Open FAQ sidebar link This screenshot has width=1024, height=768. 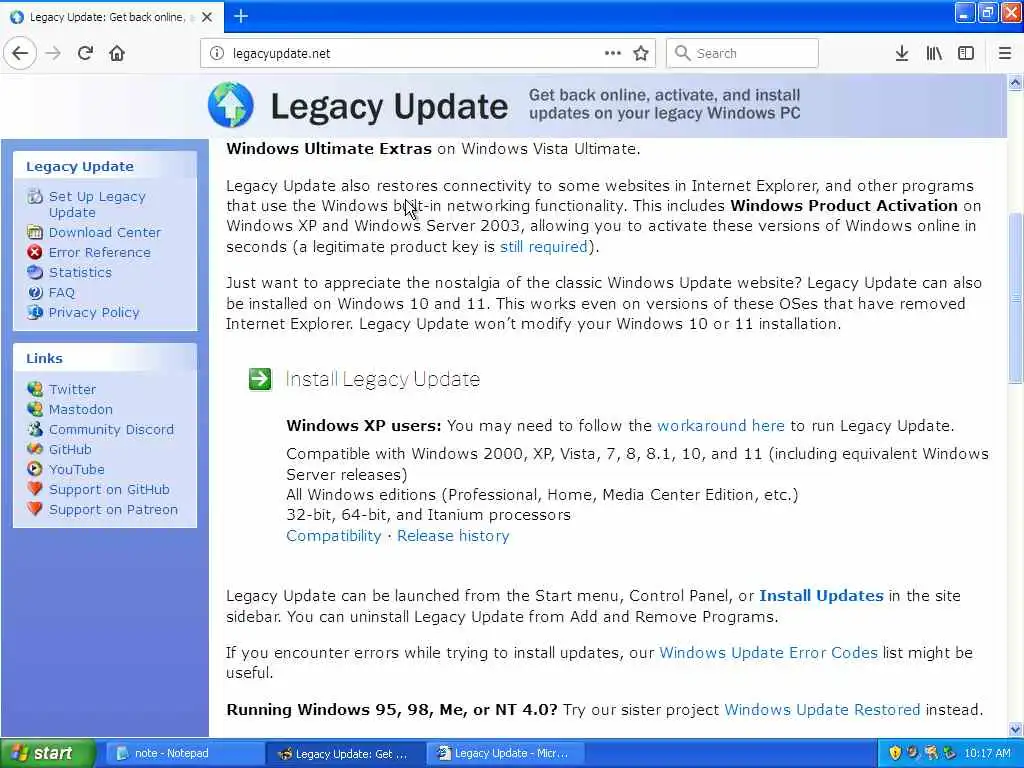coord(61,293)
